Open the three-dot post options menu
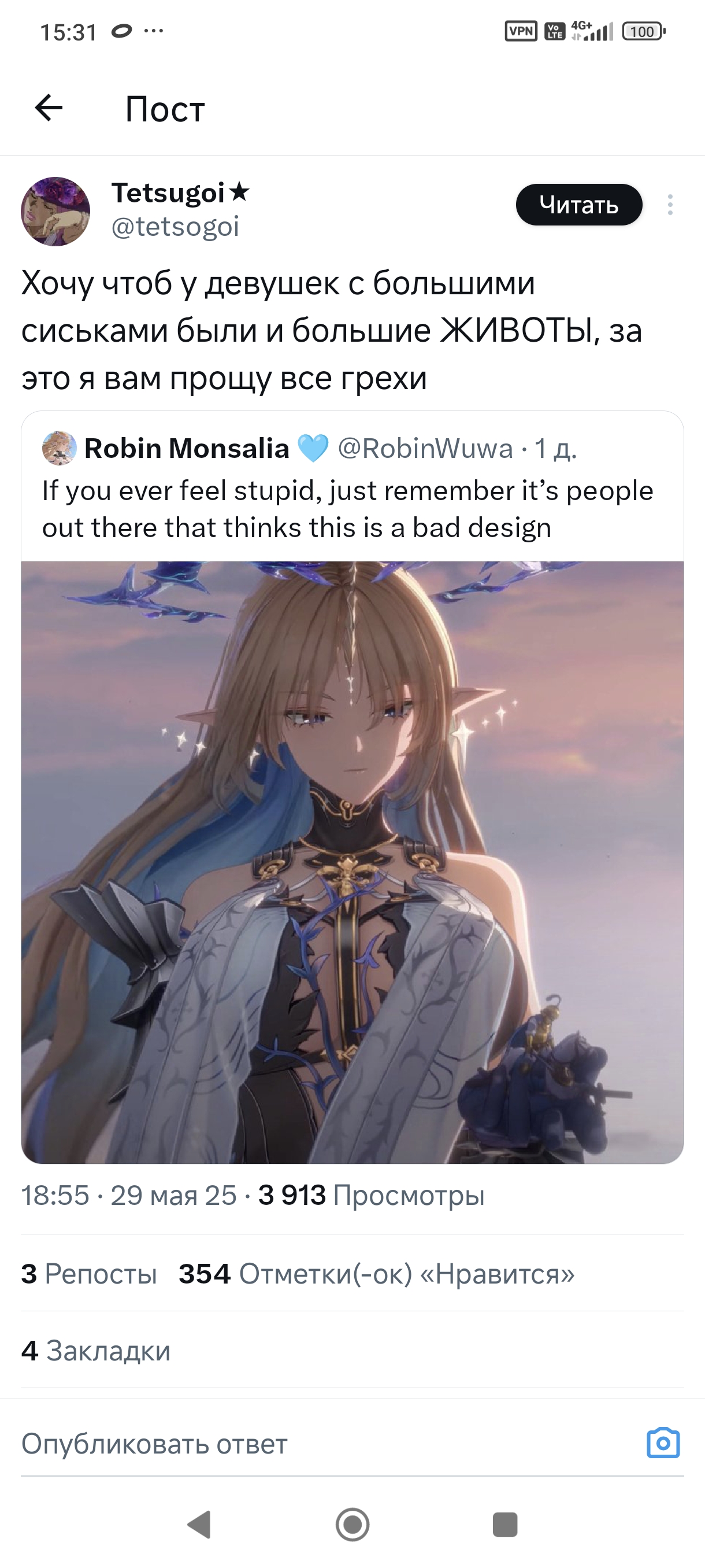Viewport: 705px width, 1568px height. [670, 205]
